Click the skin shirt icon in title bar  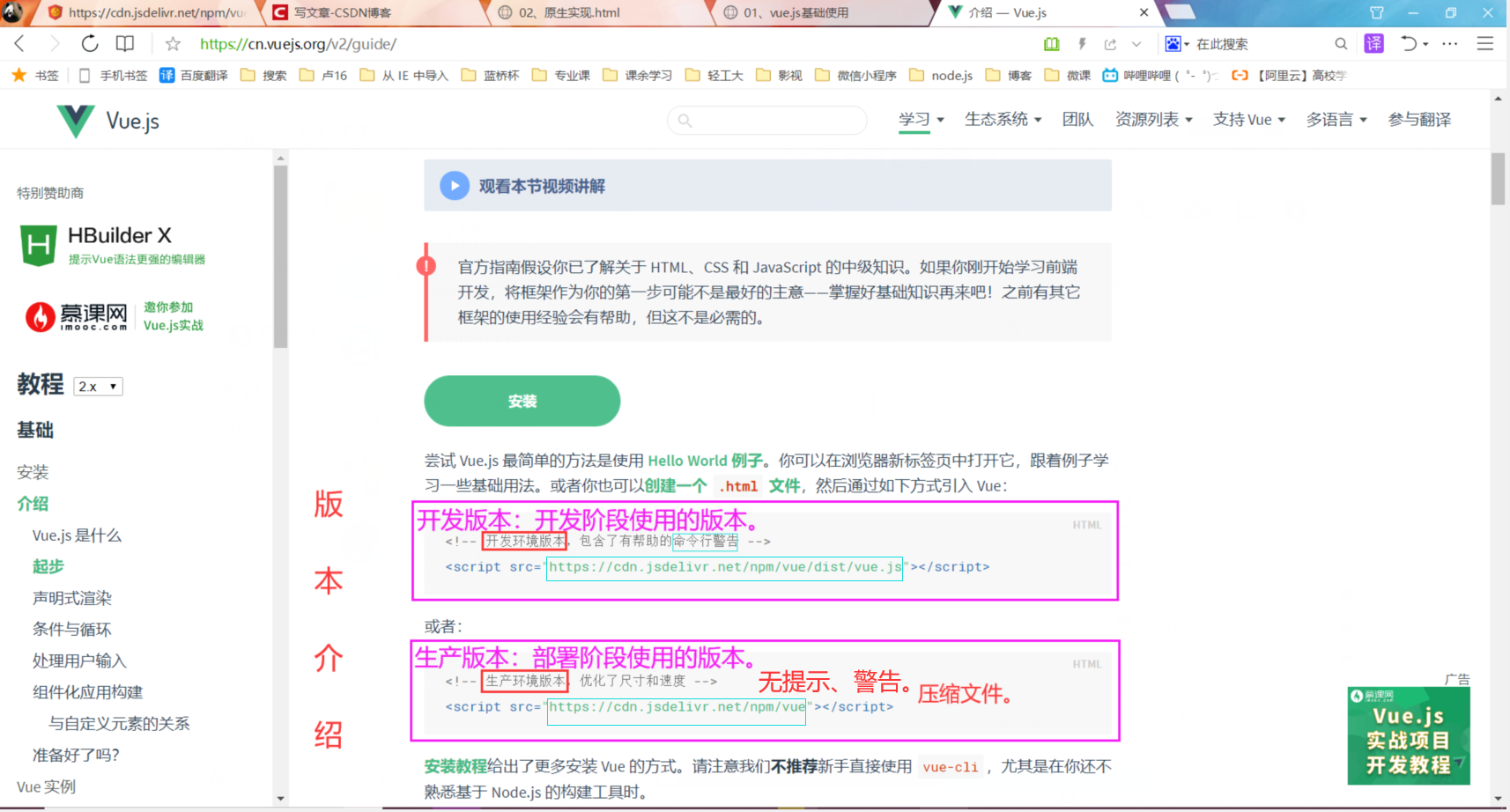point(1377,12)
